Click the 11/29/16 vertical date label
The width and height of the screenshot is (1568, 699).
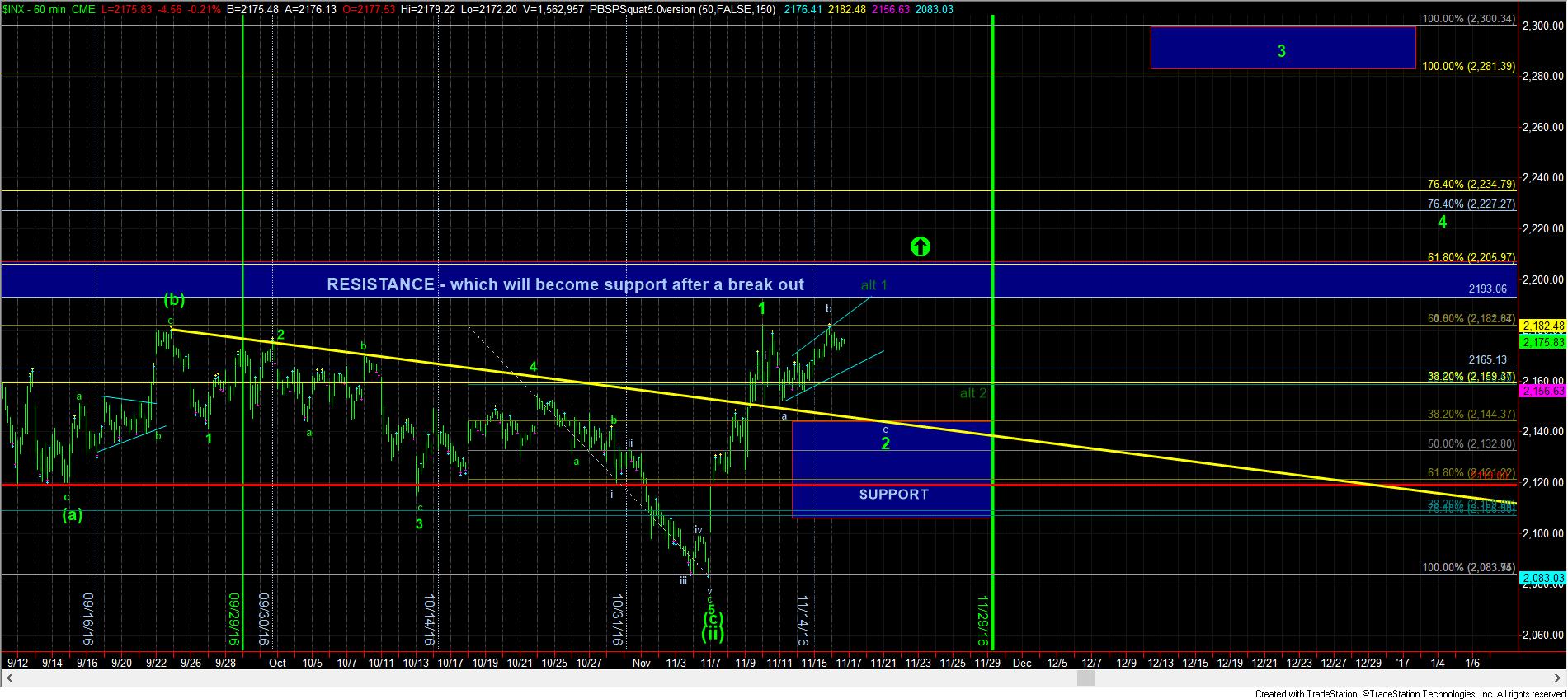(x=982, y=621)
